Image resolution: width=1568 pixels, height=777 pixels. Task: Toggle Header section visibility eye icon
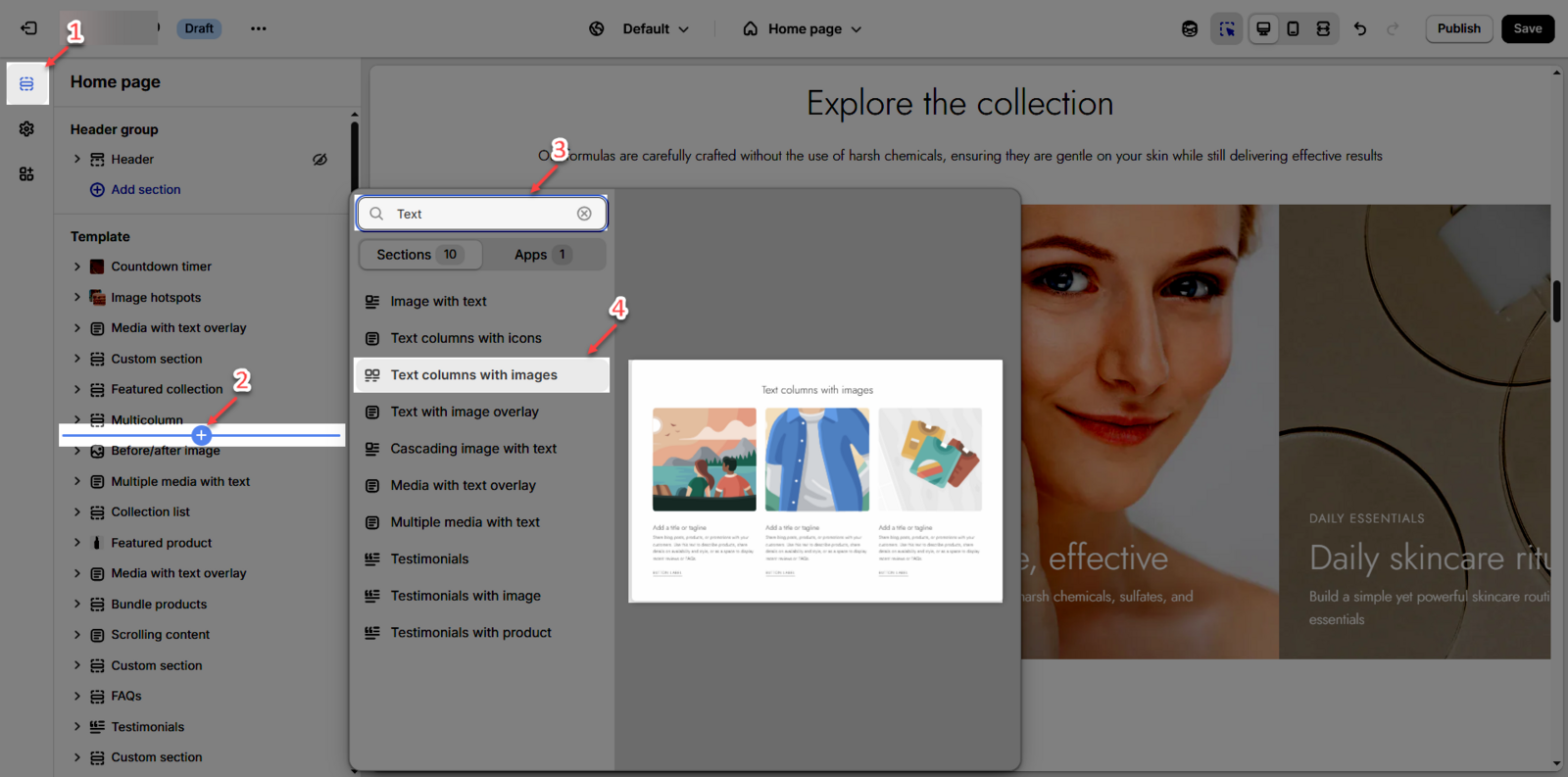[319, 160]
